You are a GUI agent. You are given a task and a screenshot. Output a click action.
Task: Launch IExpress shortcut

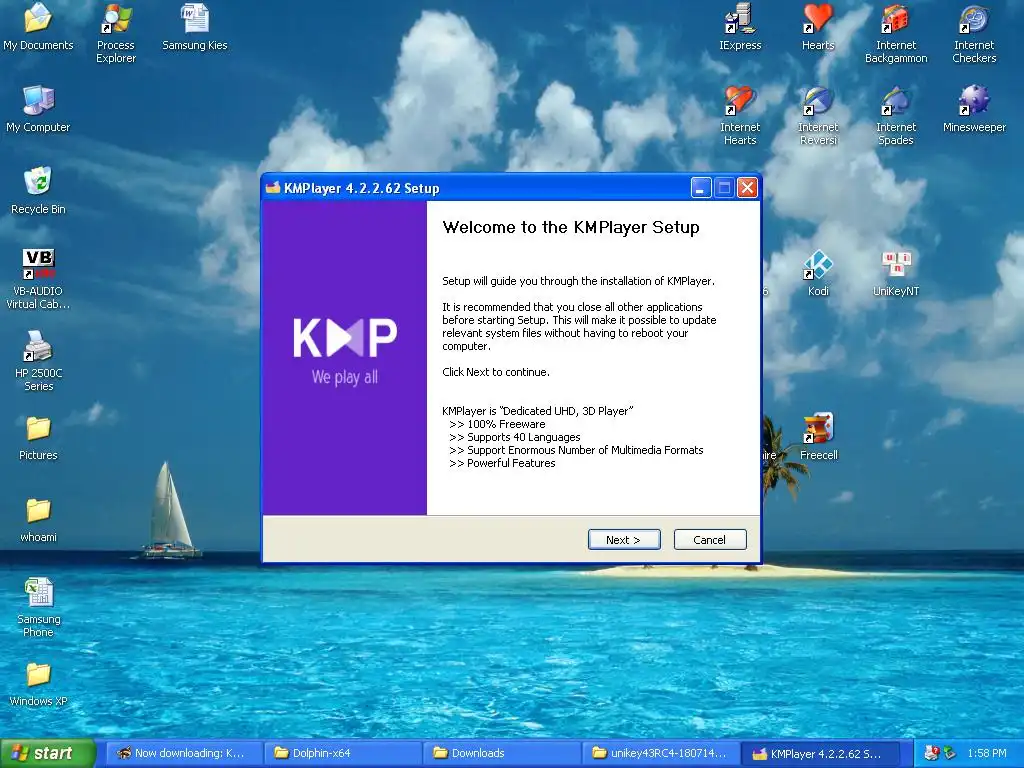coord(740,27)
